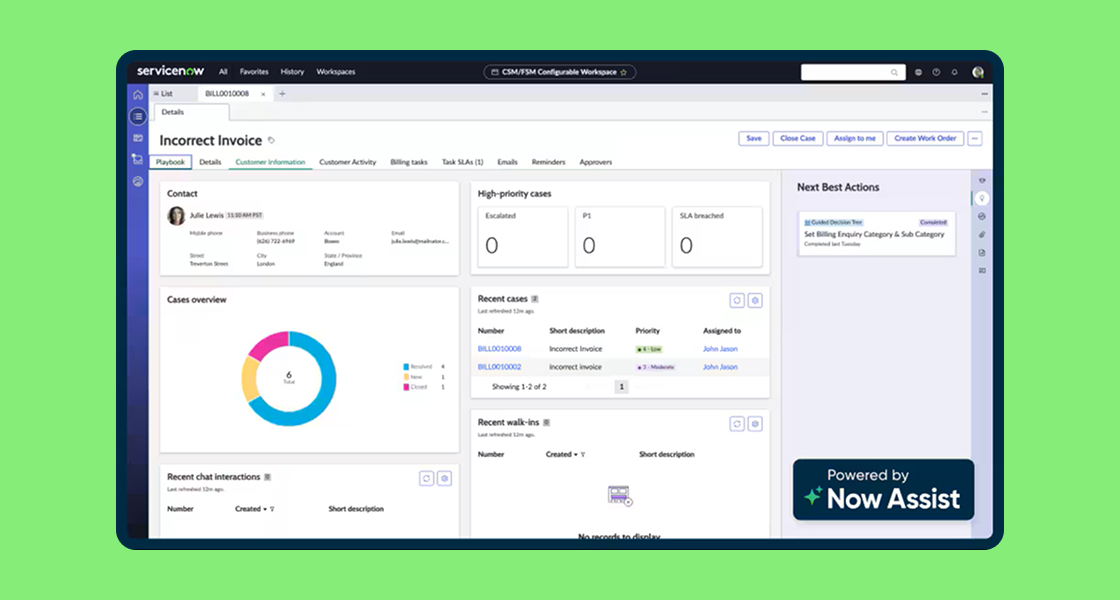This screenshot has width=1120, height=600.
Task: Select the Next Best Actions lightbulb icon
Action: (981, 200)
